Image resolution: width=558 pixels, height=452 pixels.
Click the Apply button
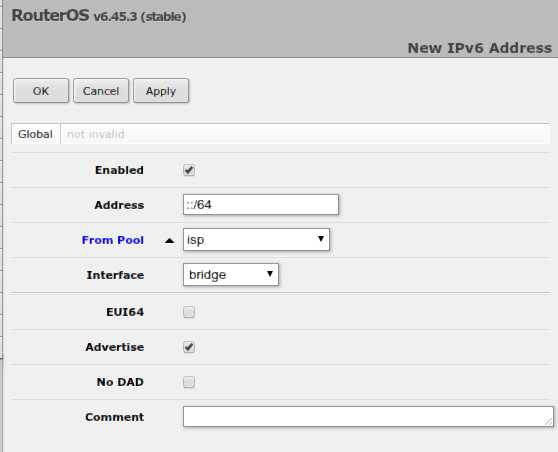pos(161,91)
